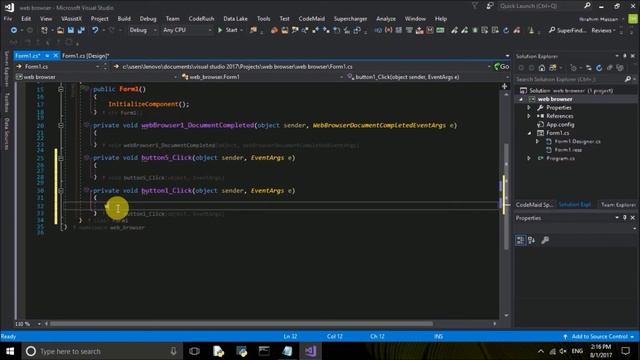640x360 pixels.
Task: Click the Open File folder icon
Action: pos(60,30)
